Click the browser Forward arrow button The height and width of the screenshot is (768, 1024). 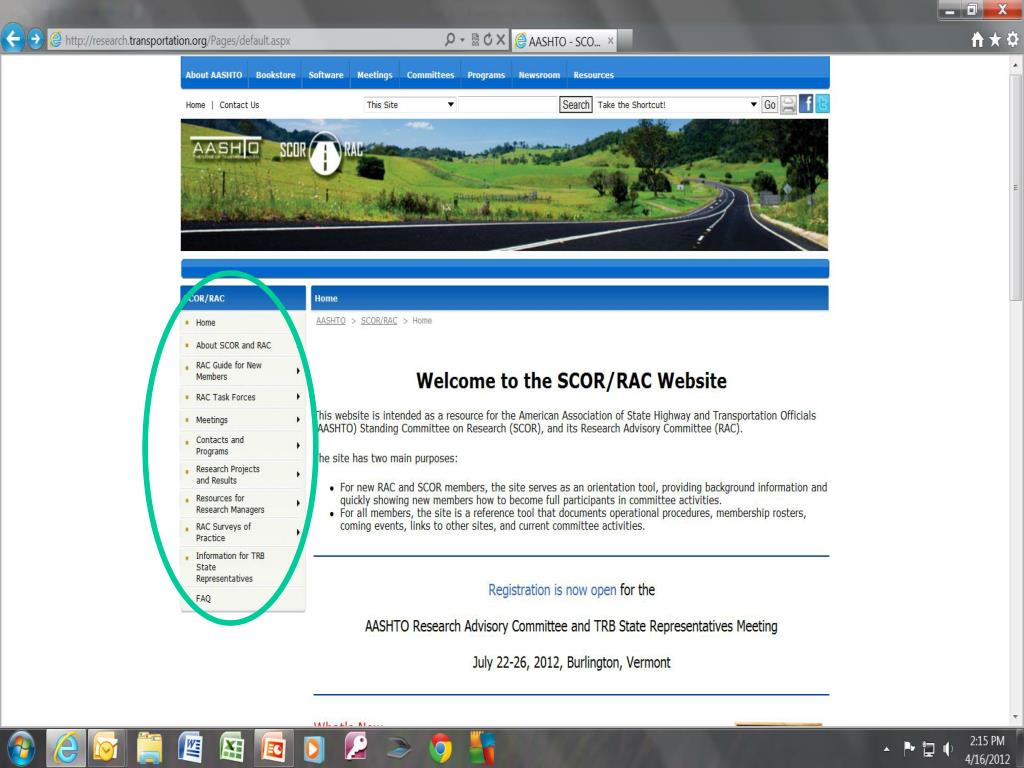35,39
